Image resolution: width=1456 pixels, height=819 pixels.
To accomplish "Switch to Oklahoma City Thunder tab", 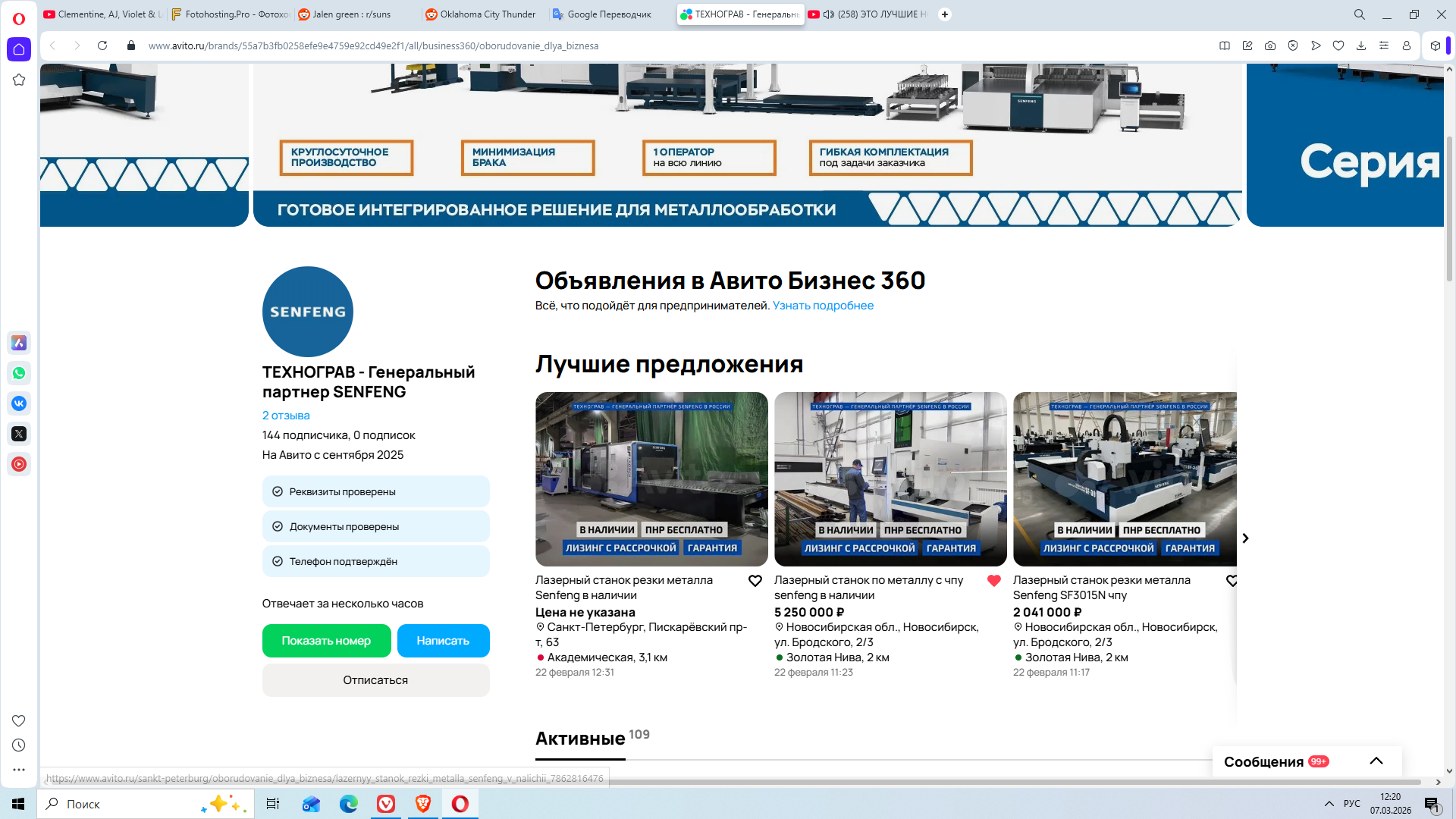I will tap(487, 14).
